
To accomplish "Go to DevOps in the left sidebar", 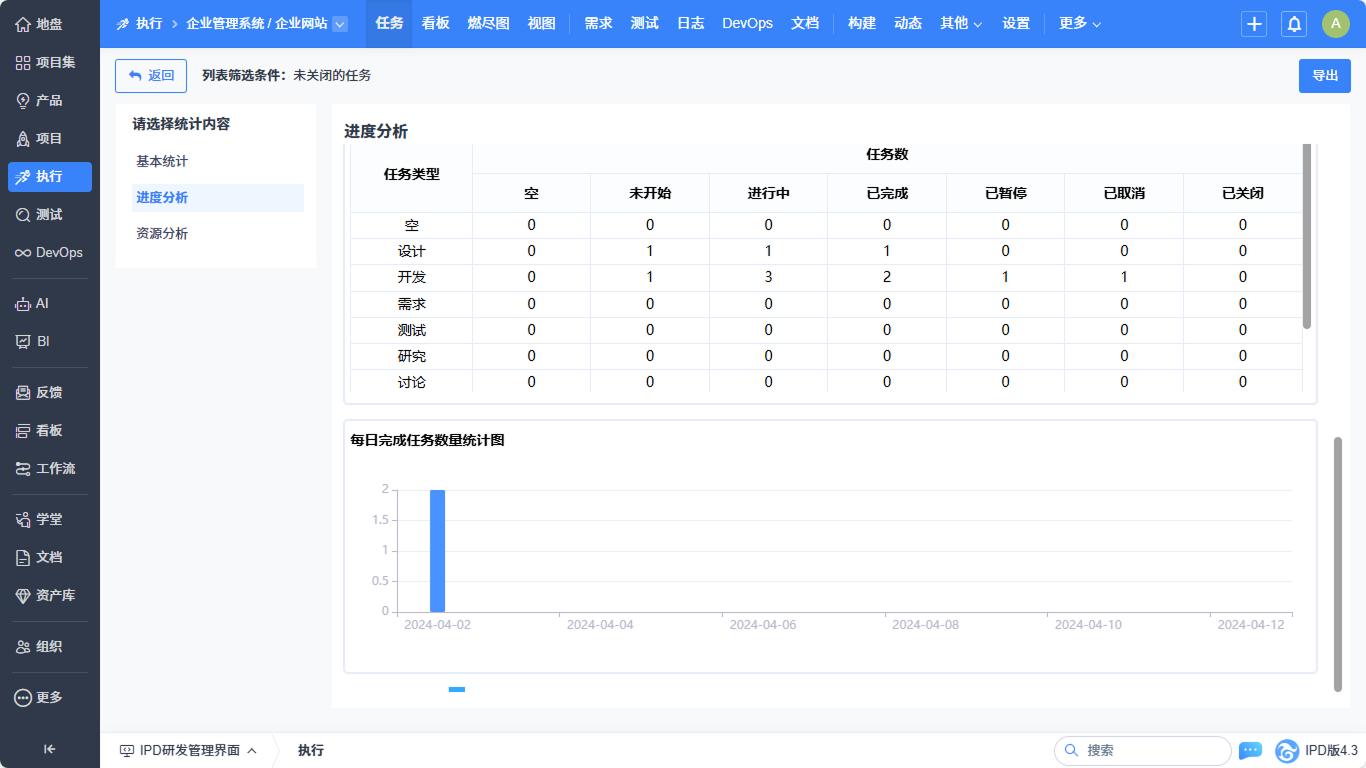I will point(50,253).
